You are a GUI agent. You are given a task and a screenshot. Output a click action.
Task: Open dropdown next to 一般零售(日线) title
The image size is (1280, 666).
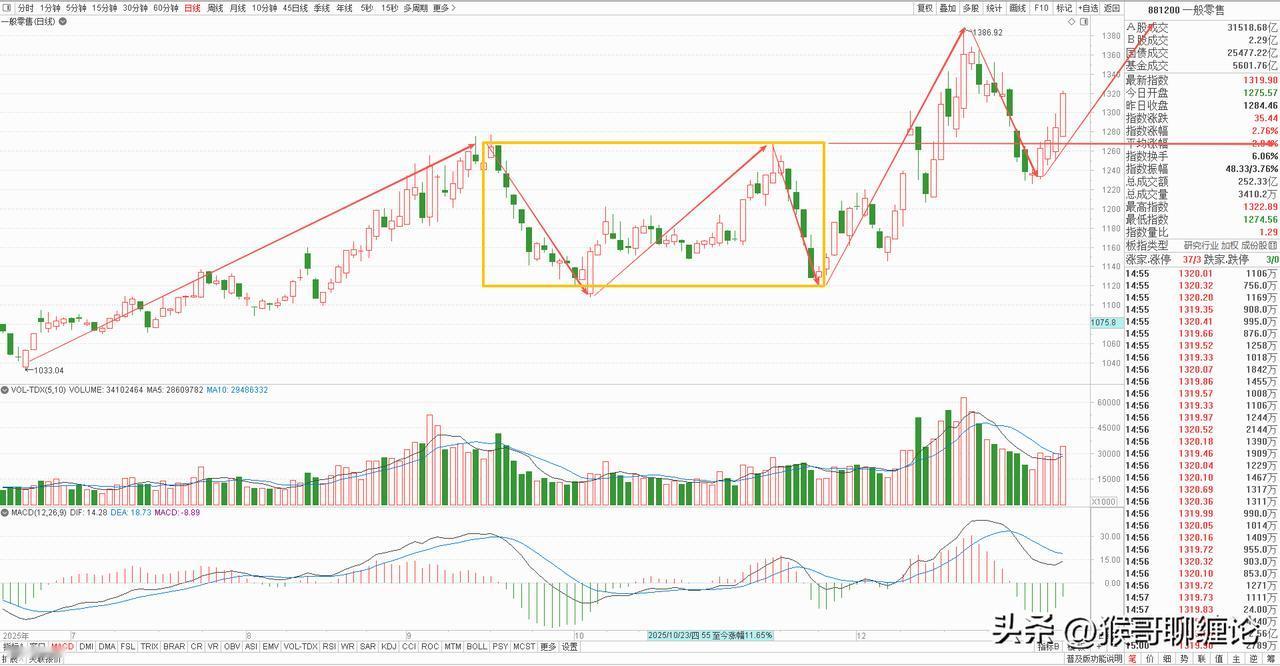point(64,21)
